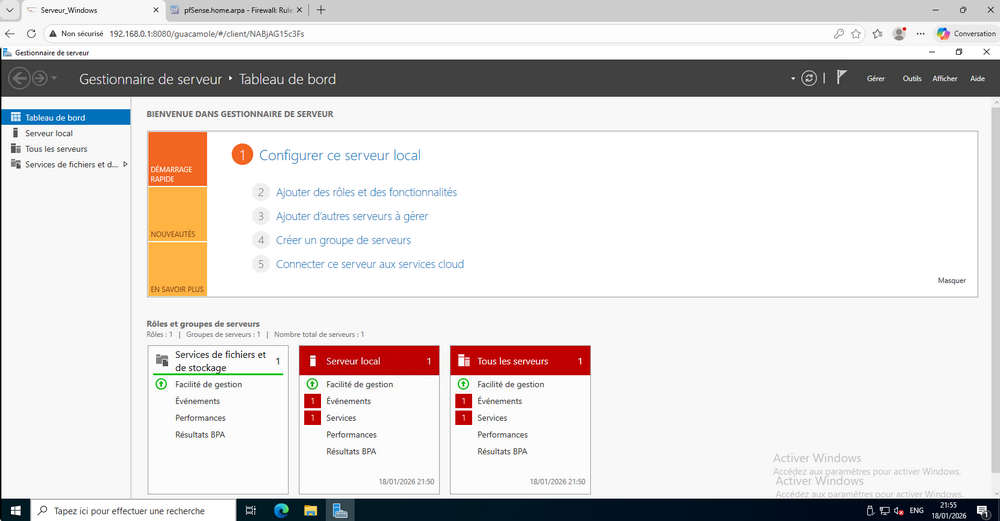Click Ajouter des rôles et des fonctionnalités link

pyautogui.click(x=366, y=192)
